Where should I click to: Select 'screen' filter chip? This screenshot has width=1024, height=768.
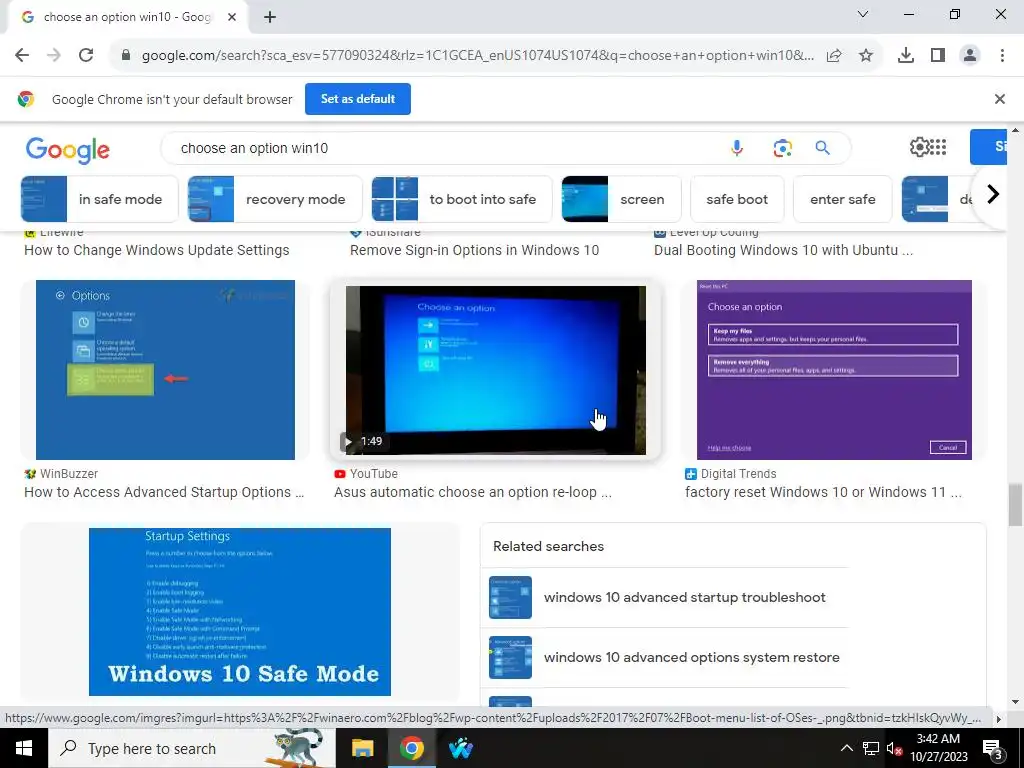coord(621,199)
